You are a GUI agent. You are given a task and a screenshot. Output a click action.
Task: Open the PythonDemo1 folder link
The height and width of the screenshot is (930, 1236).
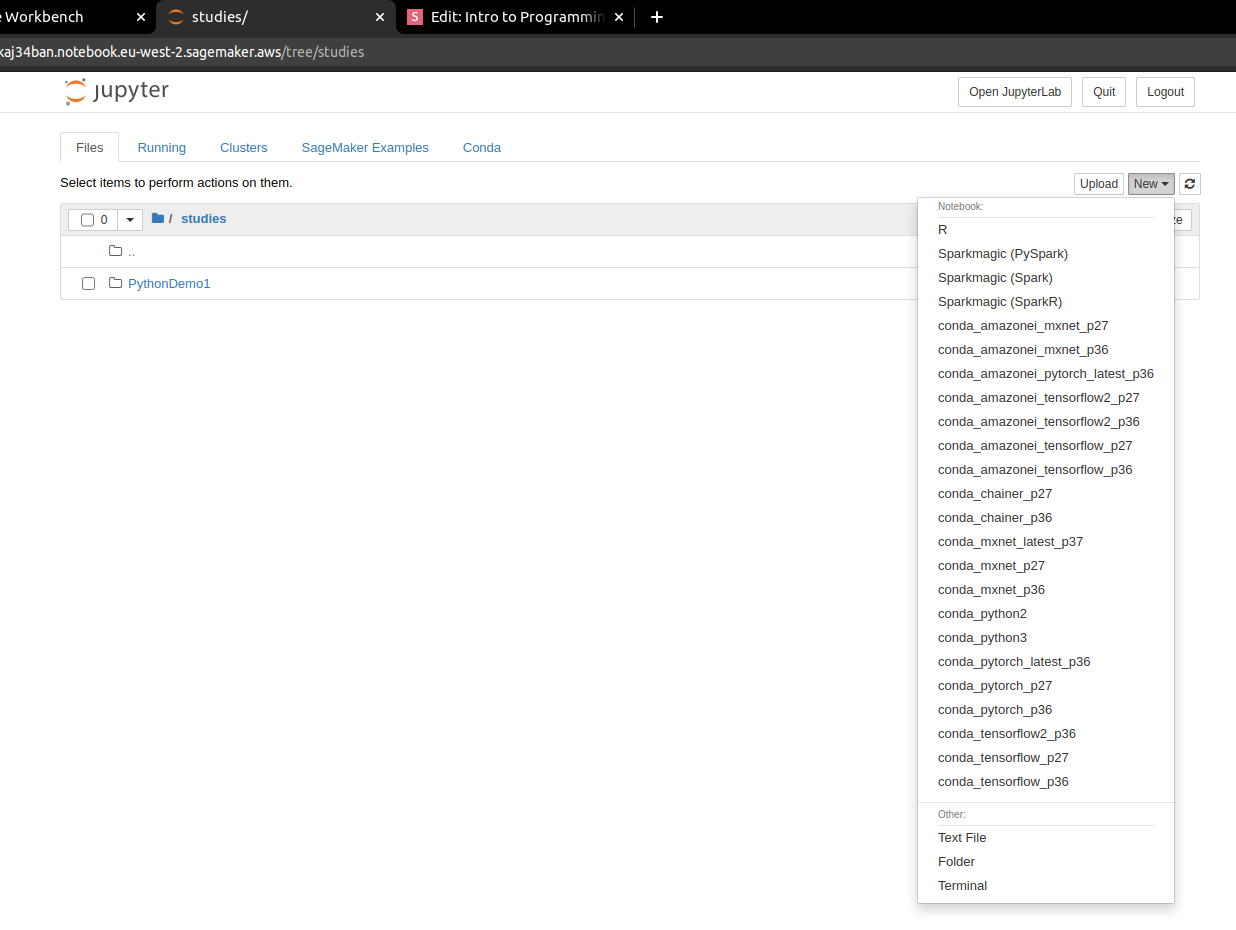click(x=169, y=284)
